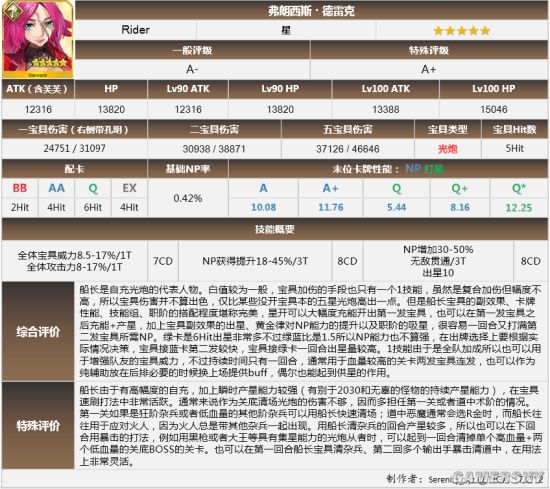
Task: Select 12316 under Lv90 ATK
Action: pos(188,109)
